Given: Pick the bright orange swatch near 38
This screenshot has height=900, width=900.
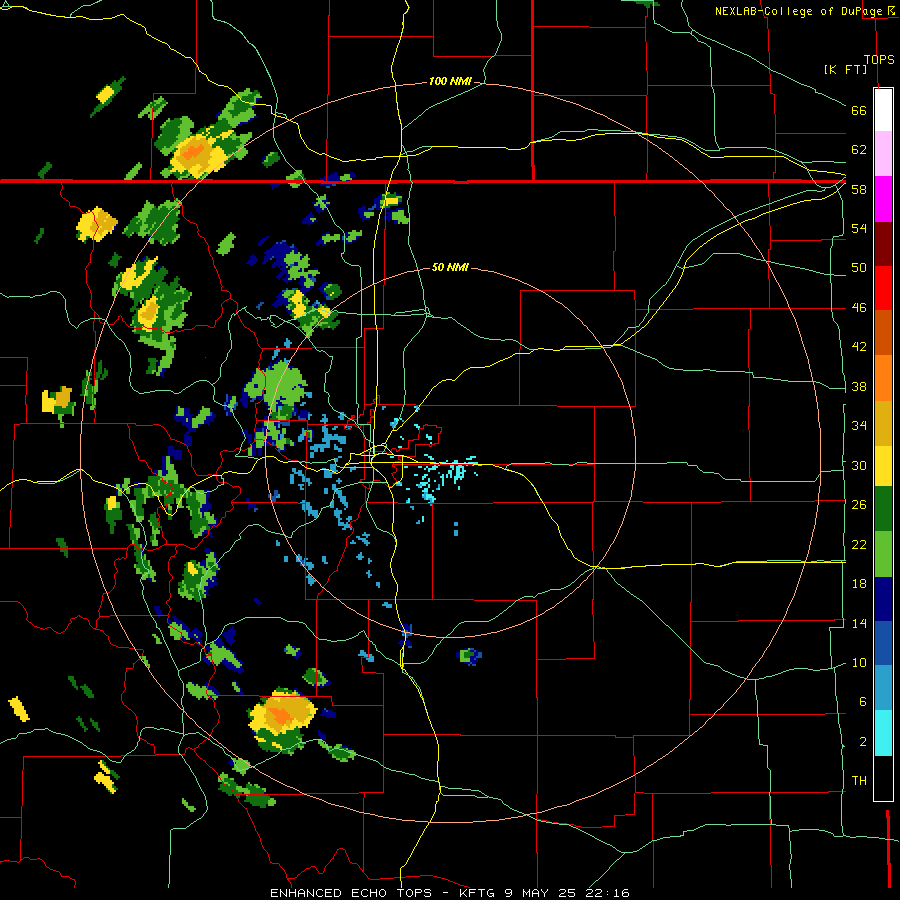Looking at the screenshot, I should [883, 378].
